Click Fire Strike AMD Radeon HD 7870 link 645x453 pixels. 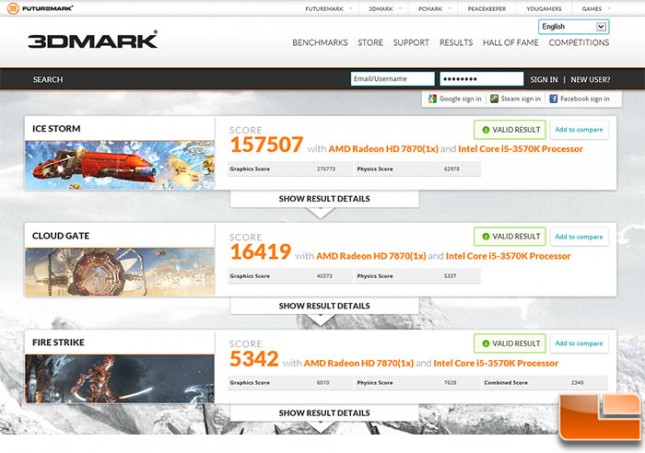click(359, 363)
